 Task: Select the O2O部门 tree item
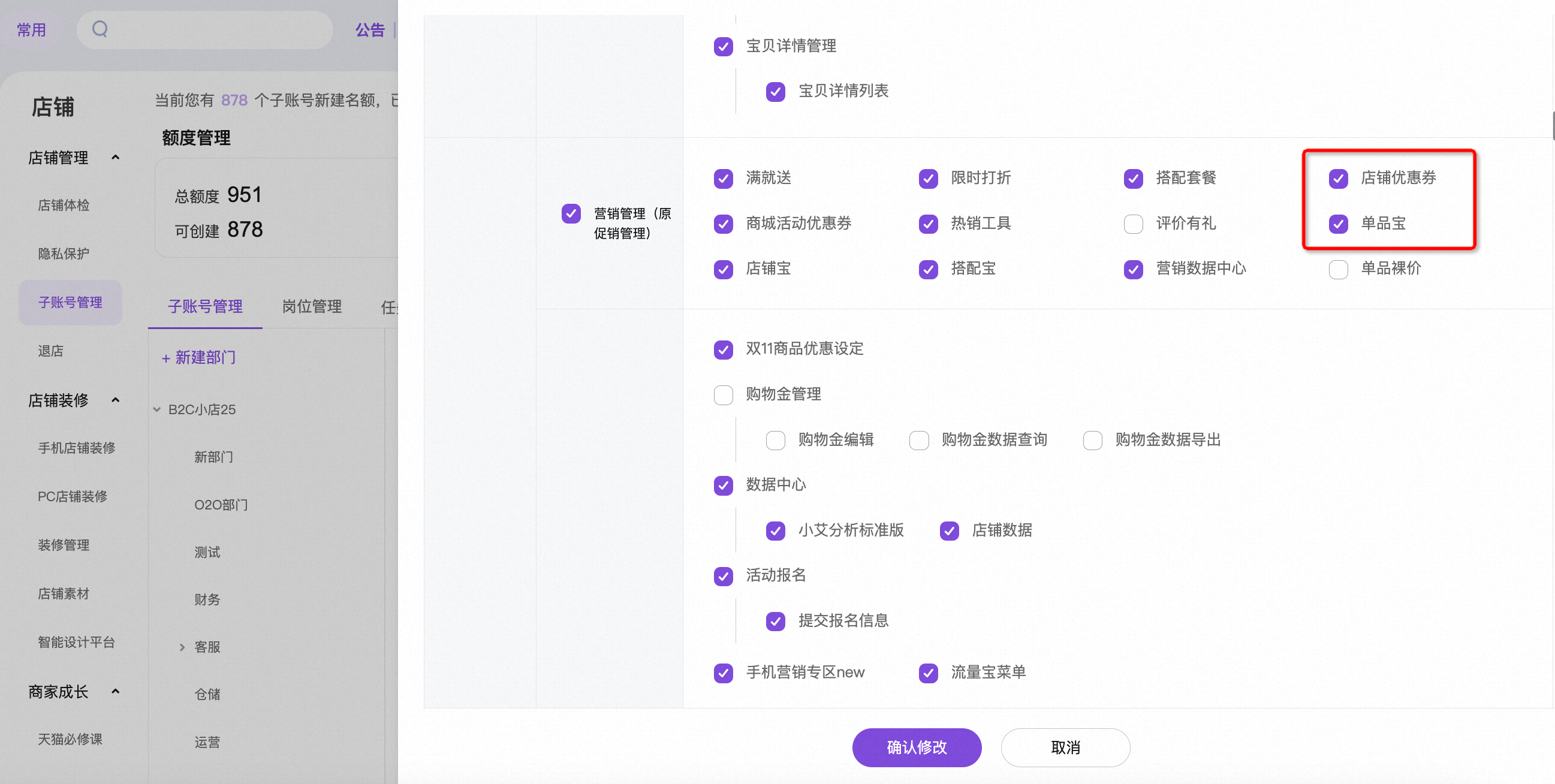[x=221, y=505]
